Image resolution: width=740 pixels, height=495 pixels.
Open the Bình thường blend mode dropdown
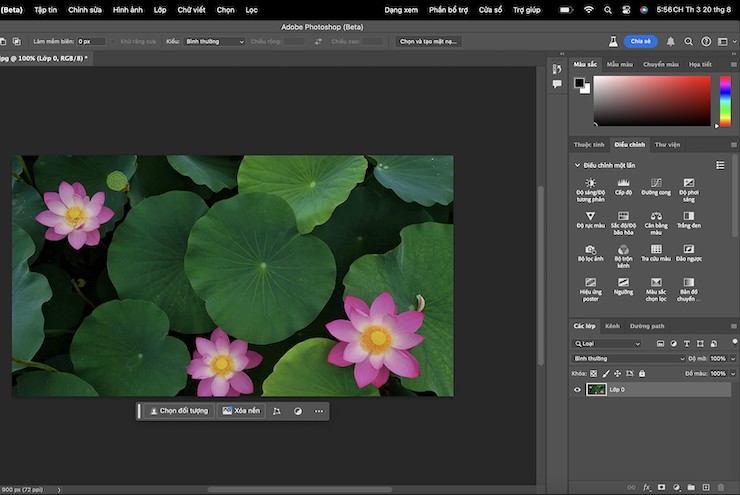628,358
